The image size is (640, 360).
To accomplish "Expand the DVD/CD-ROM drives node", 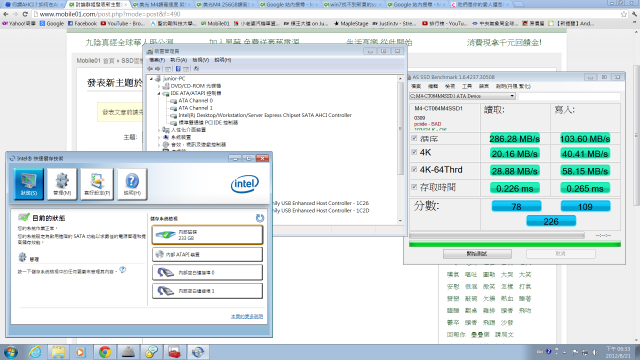I will point(159,86).
